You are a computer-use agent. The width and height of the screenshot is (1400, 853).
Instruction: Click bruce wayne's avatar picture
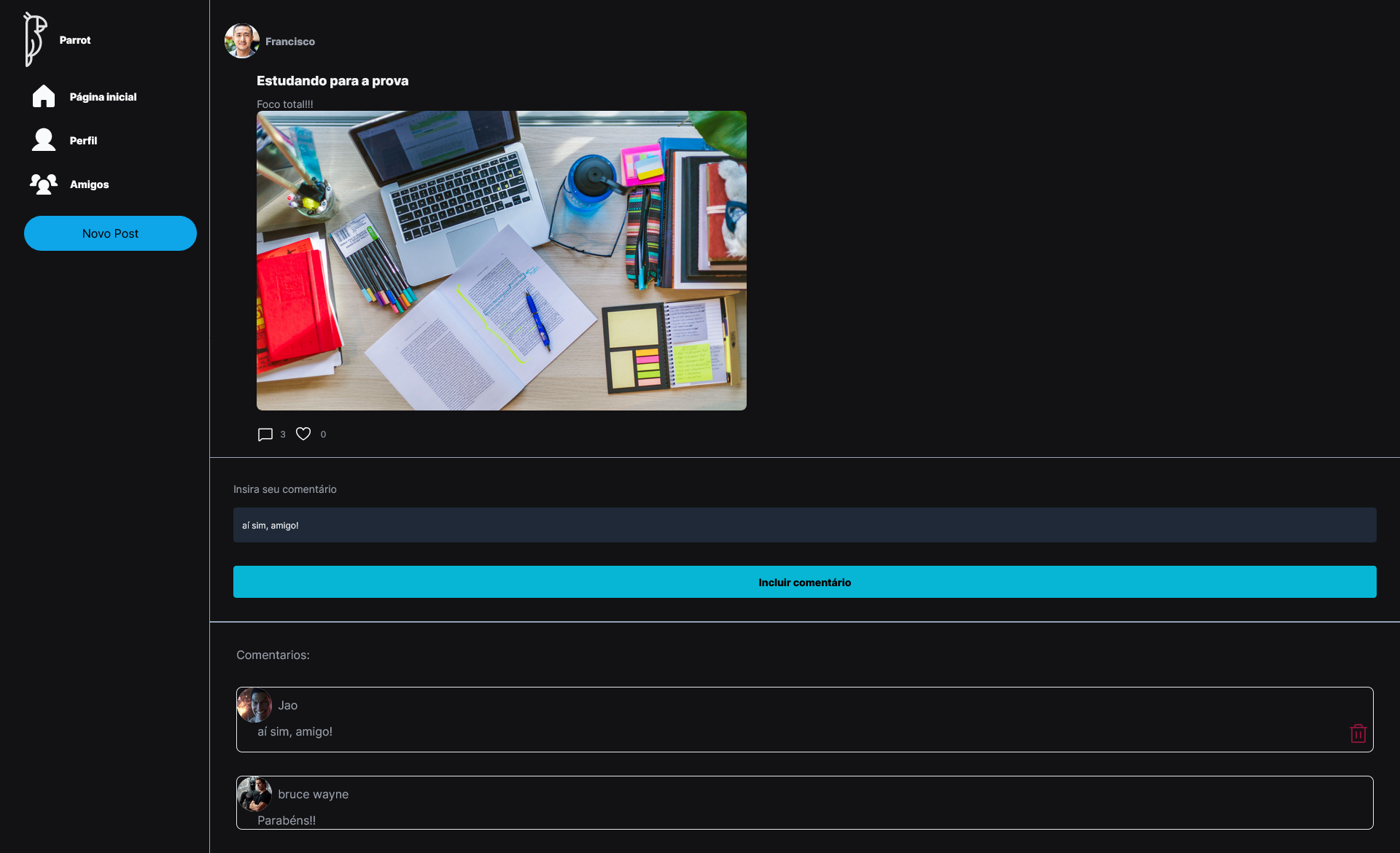coord(254,794)
